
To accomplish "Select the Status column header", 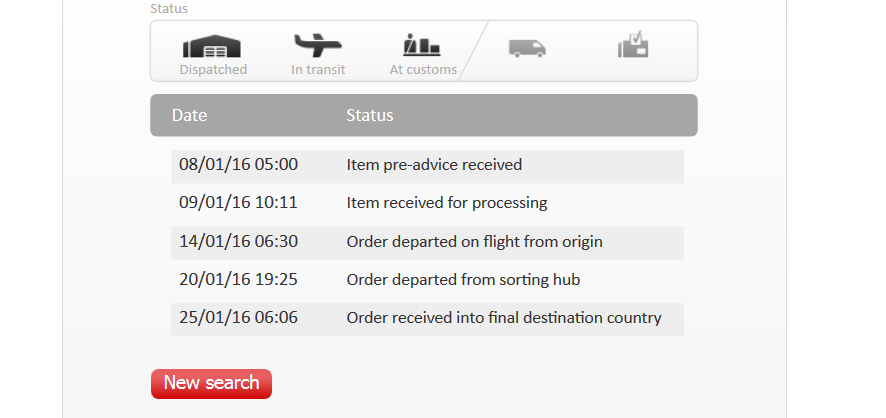I will coord(370,115).
